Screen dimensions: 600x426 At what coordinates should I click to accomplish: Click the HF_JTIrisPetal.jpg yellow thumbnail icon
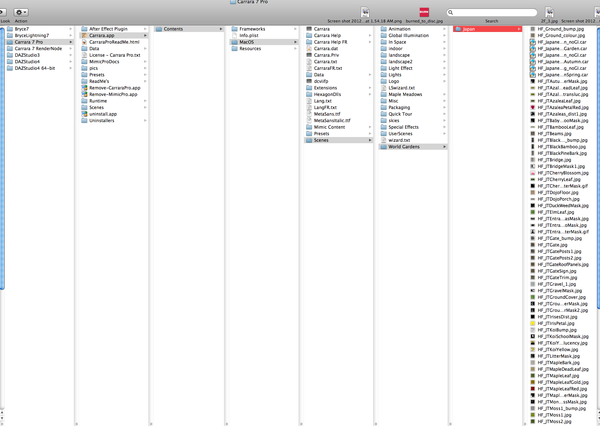(533, 323)
